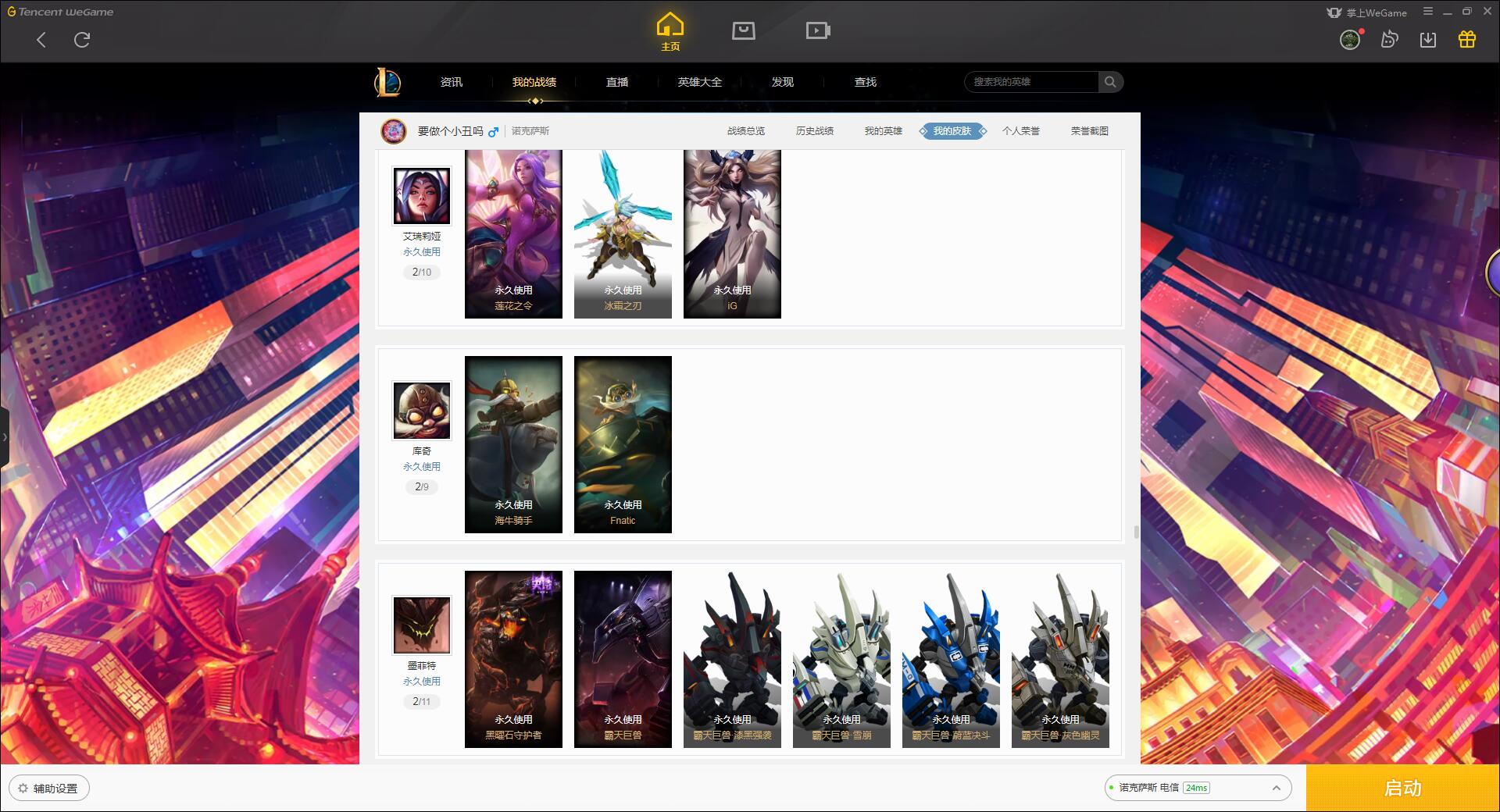Open the 海牛骑手 skin card
The height and width of the screenshot is (812, 1500).
513,444
